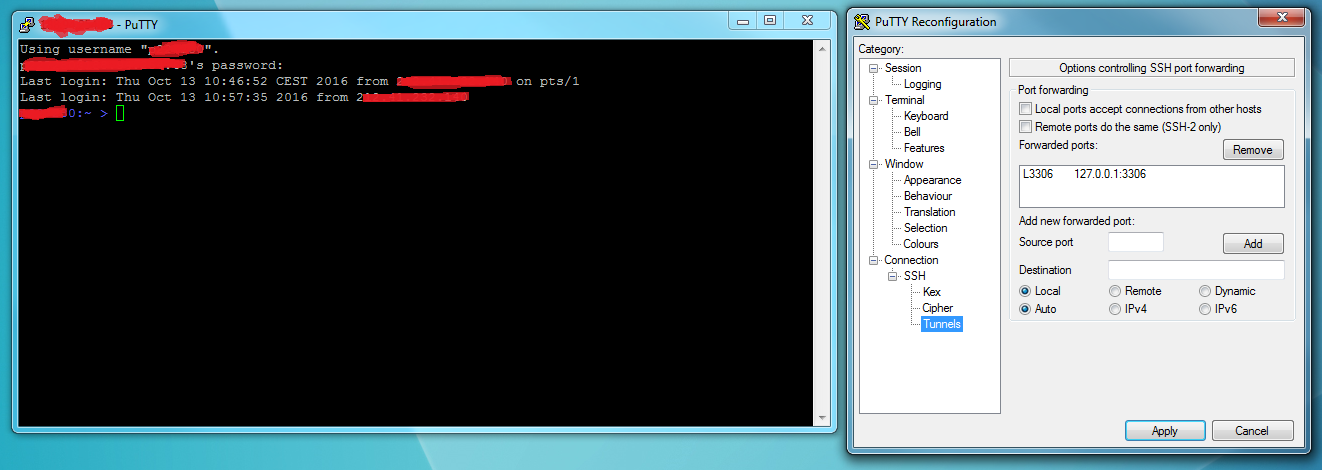Select the IPv6 radio button
Viewport: 1322px width, 470px height.
click(1205, 309)
